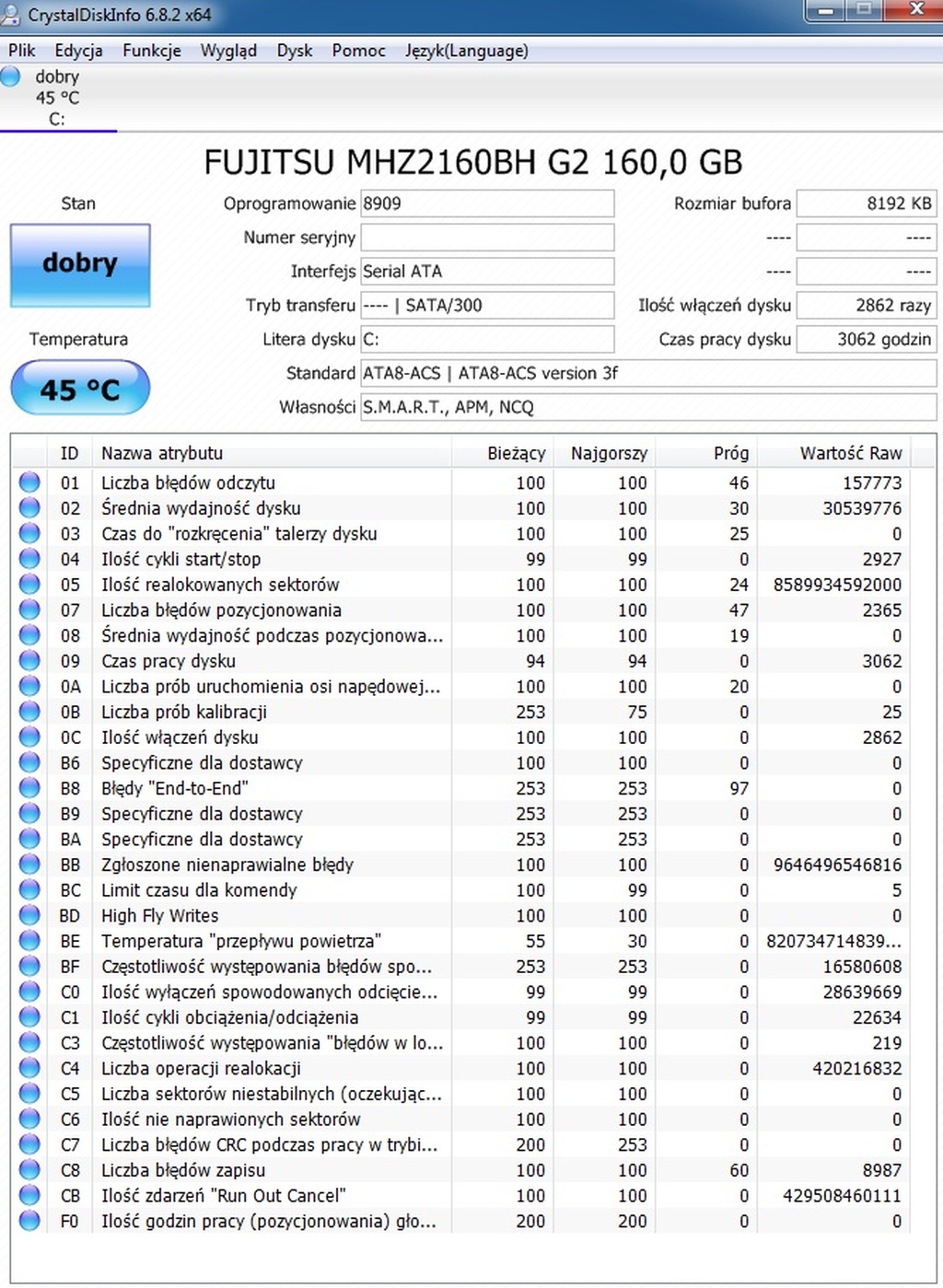Click the blue disk status icon beside dobry

(x=11, y=76)
